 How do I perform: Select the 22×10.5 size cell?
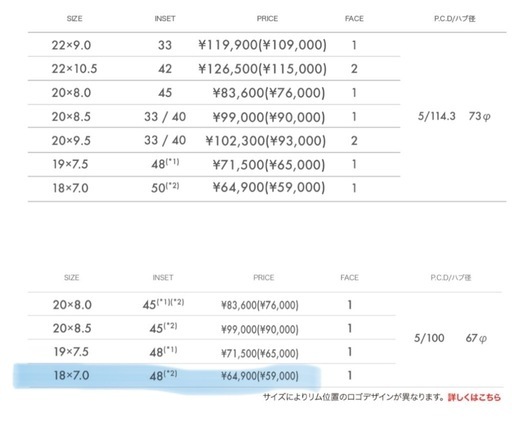[74, 69]
